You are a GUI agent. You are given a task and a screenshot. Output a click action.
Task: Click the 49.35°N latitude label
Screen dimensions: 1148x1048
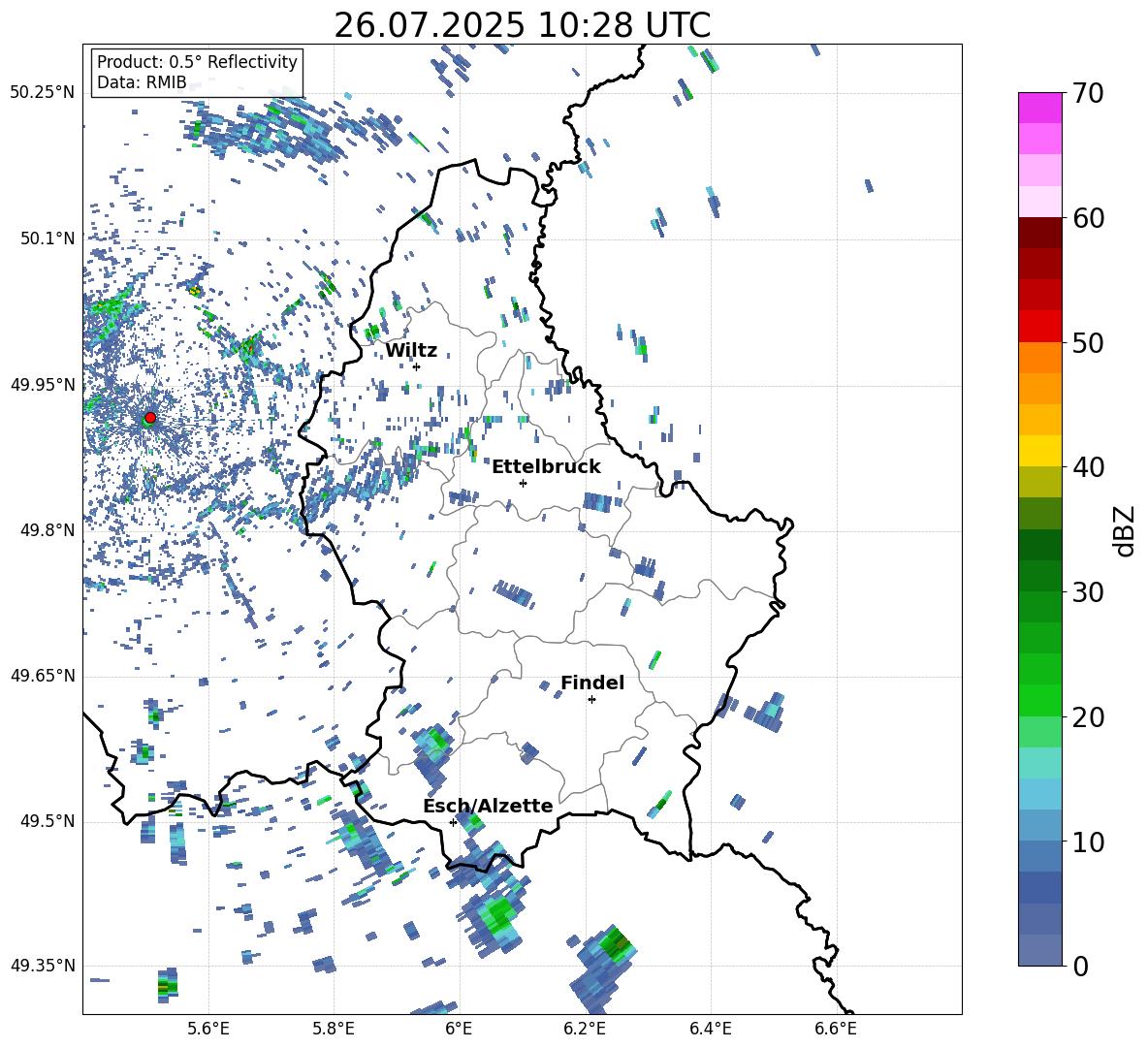pyautogui.click(x=43, y=966)
